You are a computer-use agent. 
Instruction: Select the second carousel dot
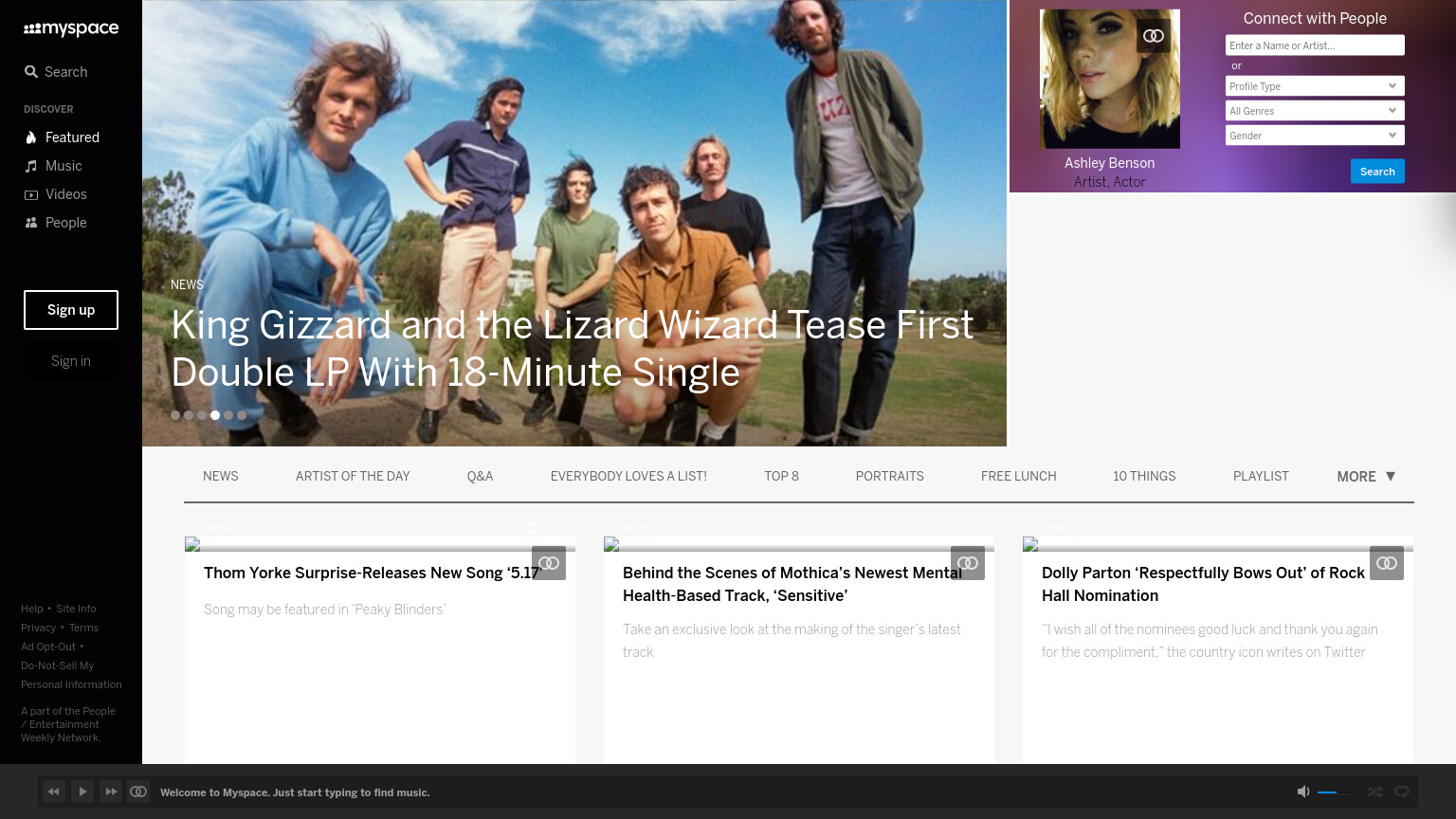(189, 415)
